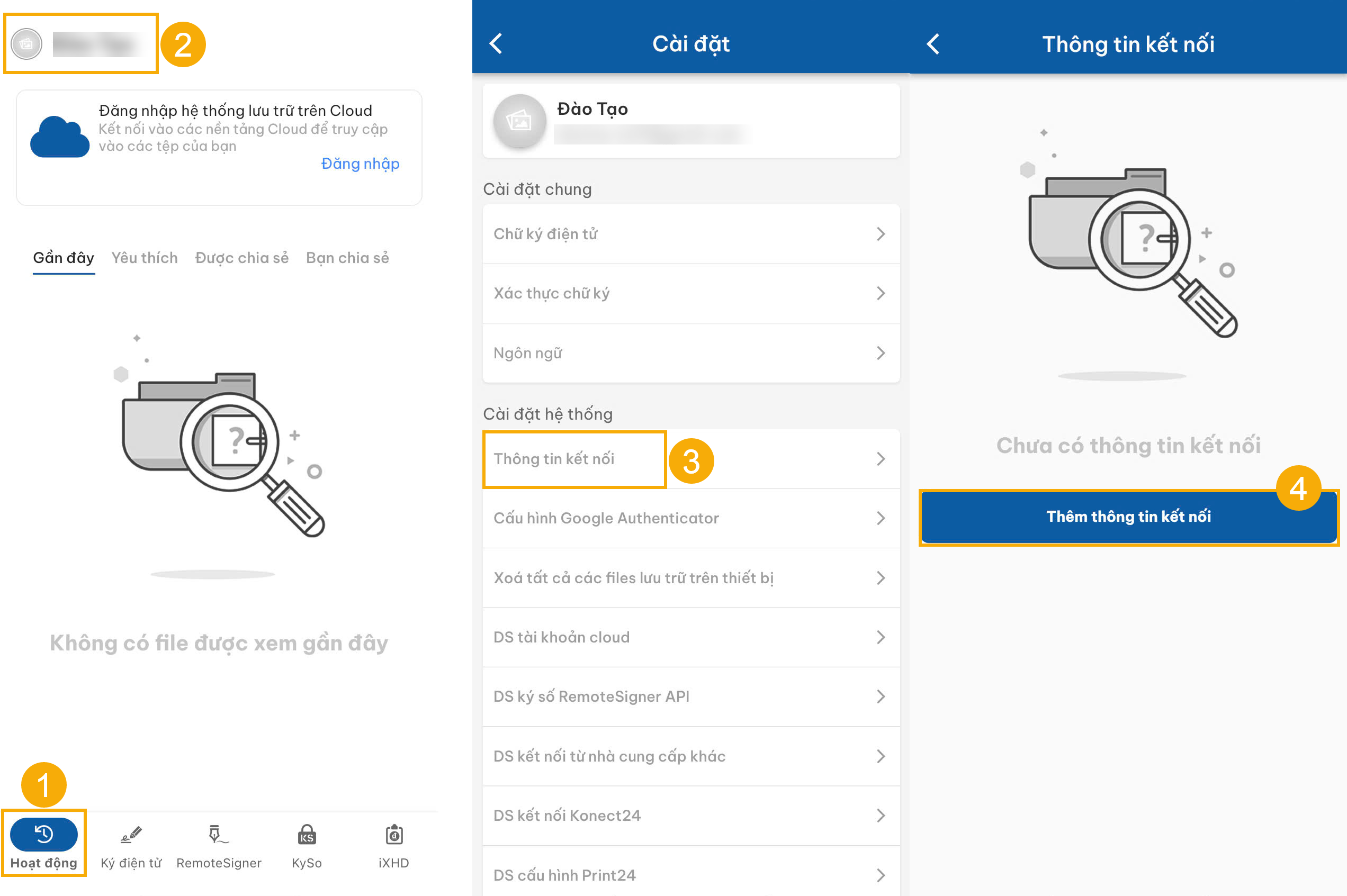The width and height of the screenshot is (1347, 896).
Task: Select the Bạn chia sẻ tab
Action: [347, 258]
